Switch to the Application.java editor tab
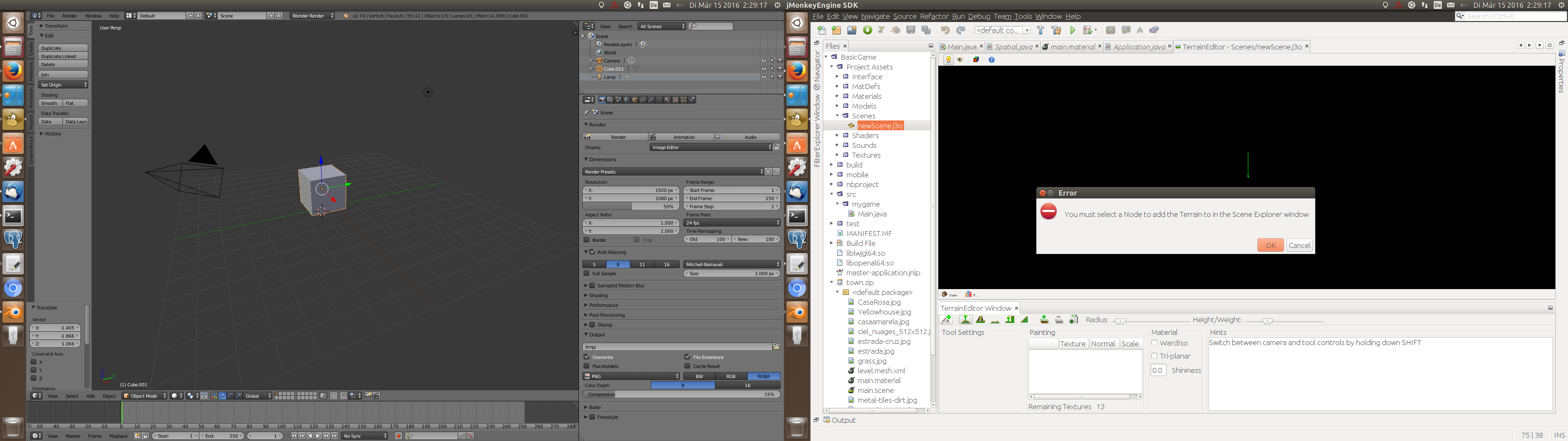 coord(1138,47)
